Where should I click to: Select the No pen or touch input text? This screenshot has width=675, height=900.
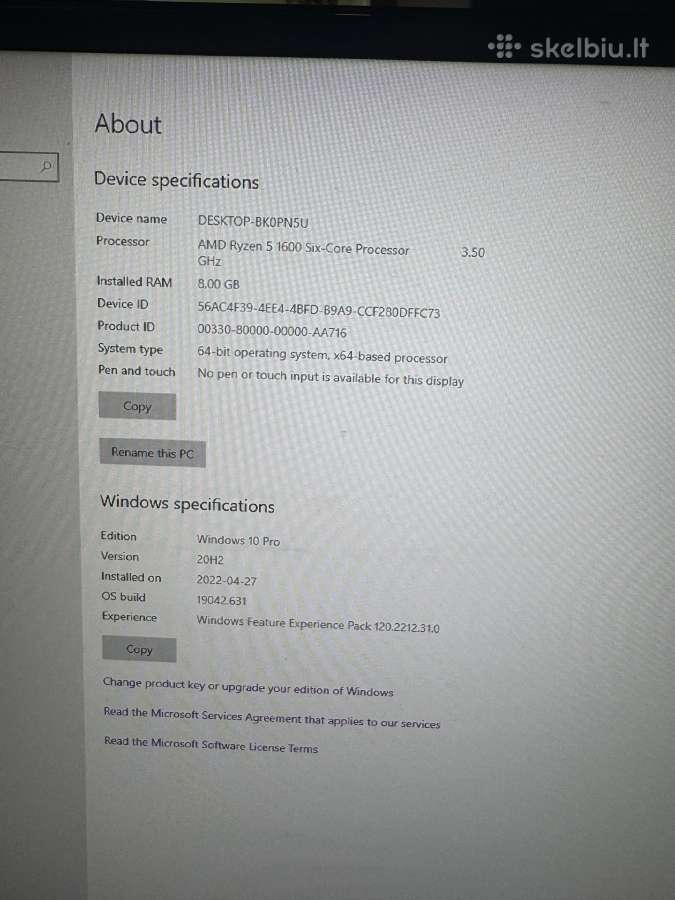click(x=331, y=377)
